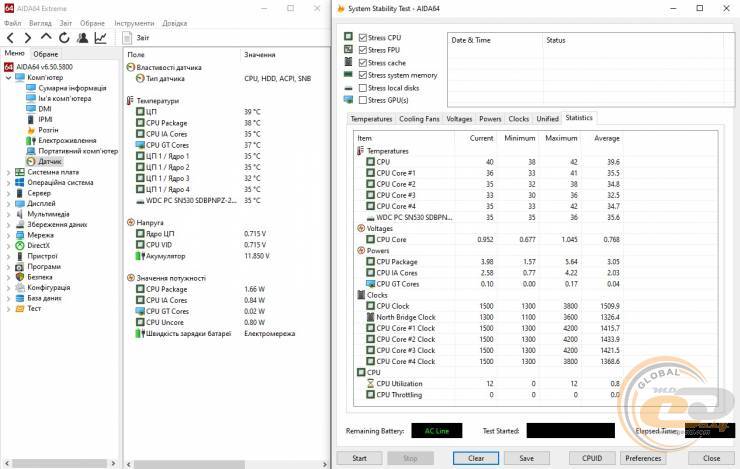Click the Stress GPU monitor icon

348,100
